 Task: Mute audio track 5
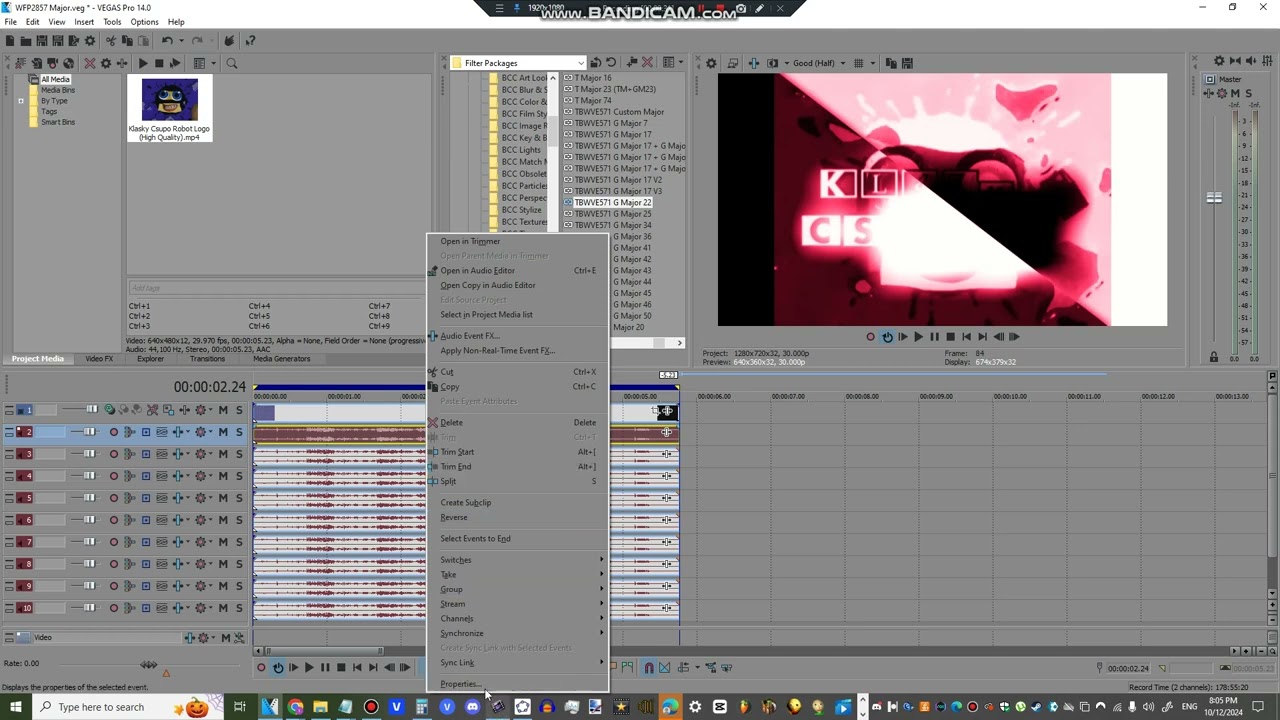pyautogui.click(x=223, y=498)
